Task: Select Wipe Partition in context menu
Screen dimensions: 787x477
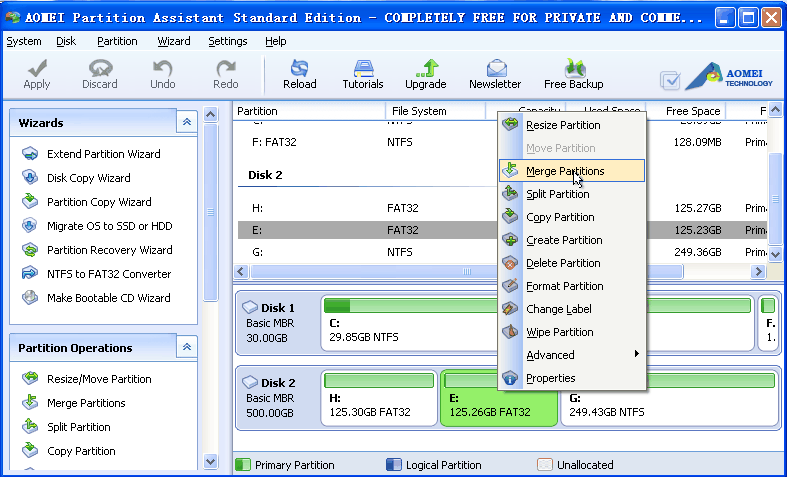Action: (x=572, y=332)
